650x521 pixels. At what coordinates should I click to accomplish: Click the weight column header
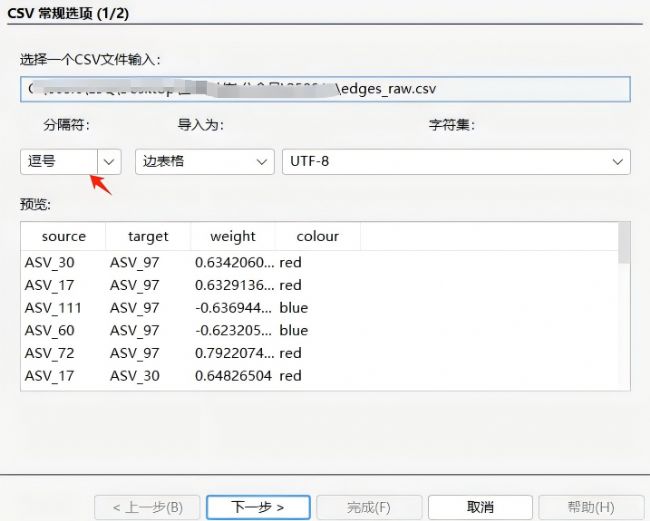(x=233, y=237)
